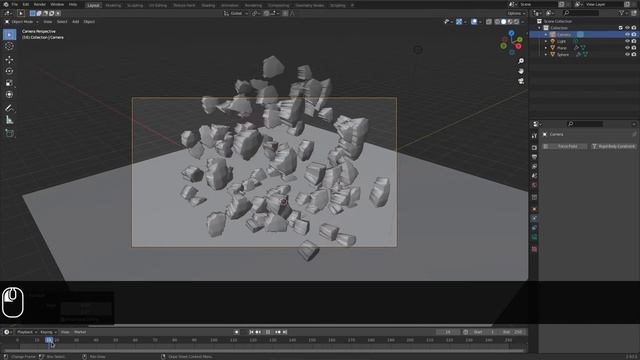Screen dimensions: 640x360
Task: Toggle camera view with the camera icon
Action: pyautogui.click(x=521, y=81)
